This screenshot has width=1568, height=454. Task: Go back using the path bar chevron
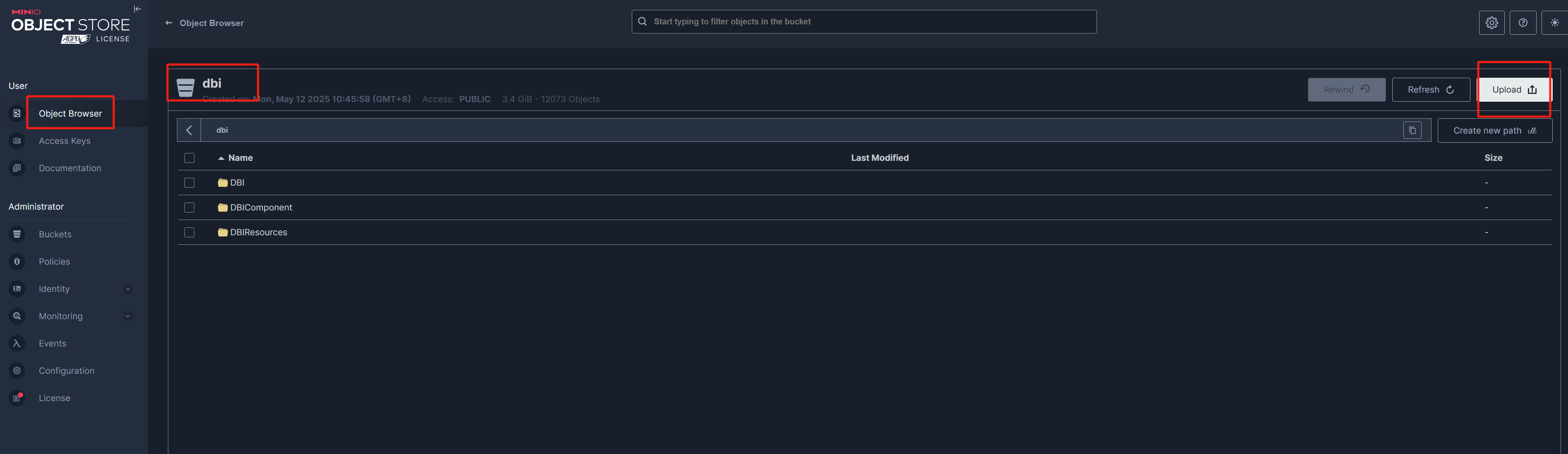(189, 130)
